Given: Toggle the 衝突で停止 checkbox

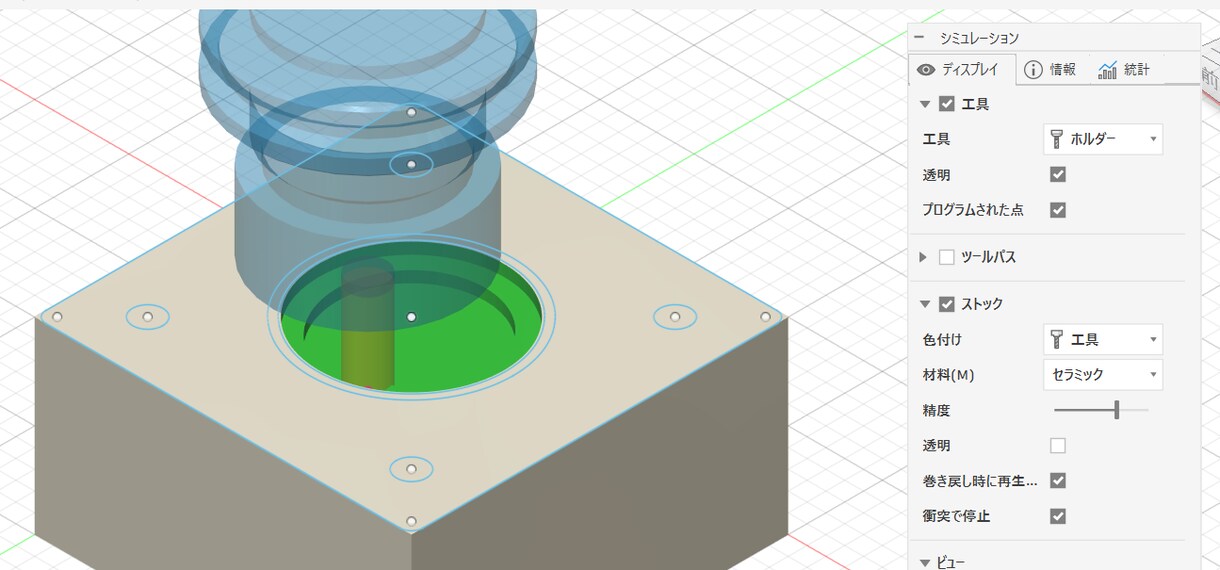Looking at the screenshot, I should coord(1058,517).
